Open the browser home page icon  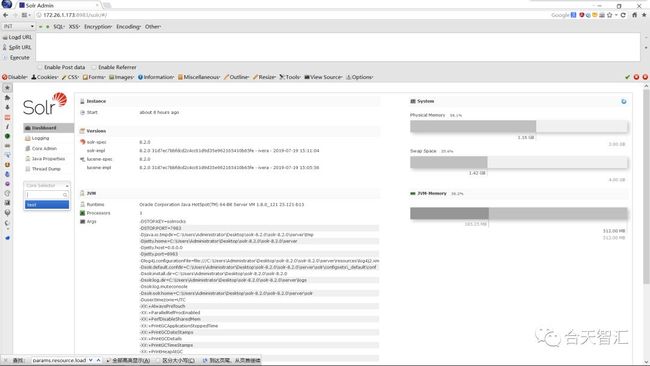pyautogui.click(x=635, y=15)
